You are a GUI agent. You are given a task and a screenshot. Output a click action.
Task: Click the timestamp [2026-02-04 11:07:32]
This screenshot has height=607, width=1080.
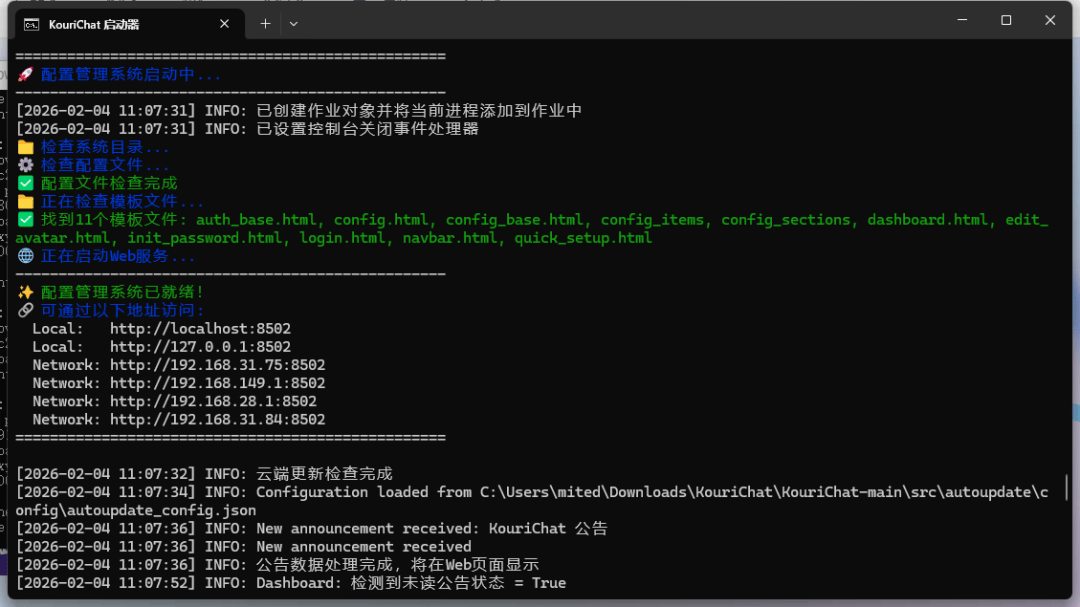click(x=105, y=474)
